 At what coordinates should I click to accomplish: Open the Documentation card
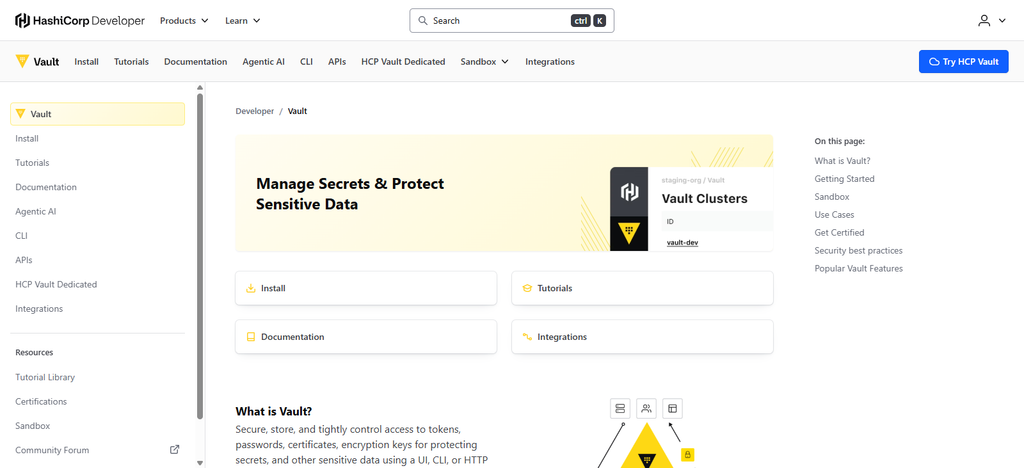(366, 337)
